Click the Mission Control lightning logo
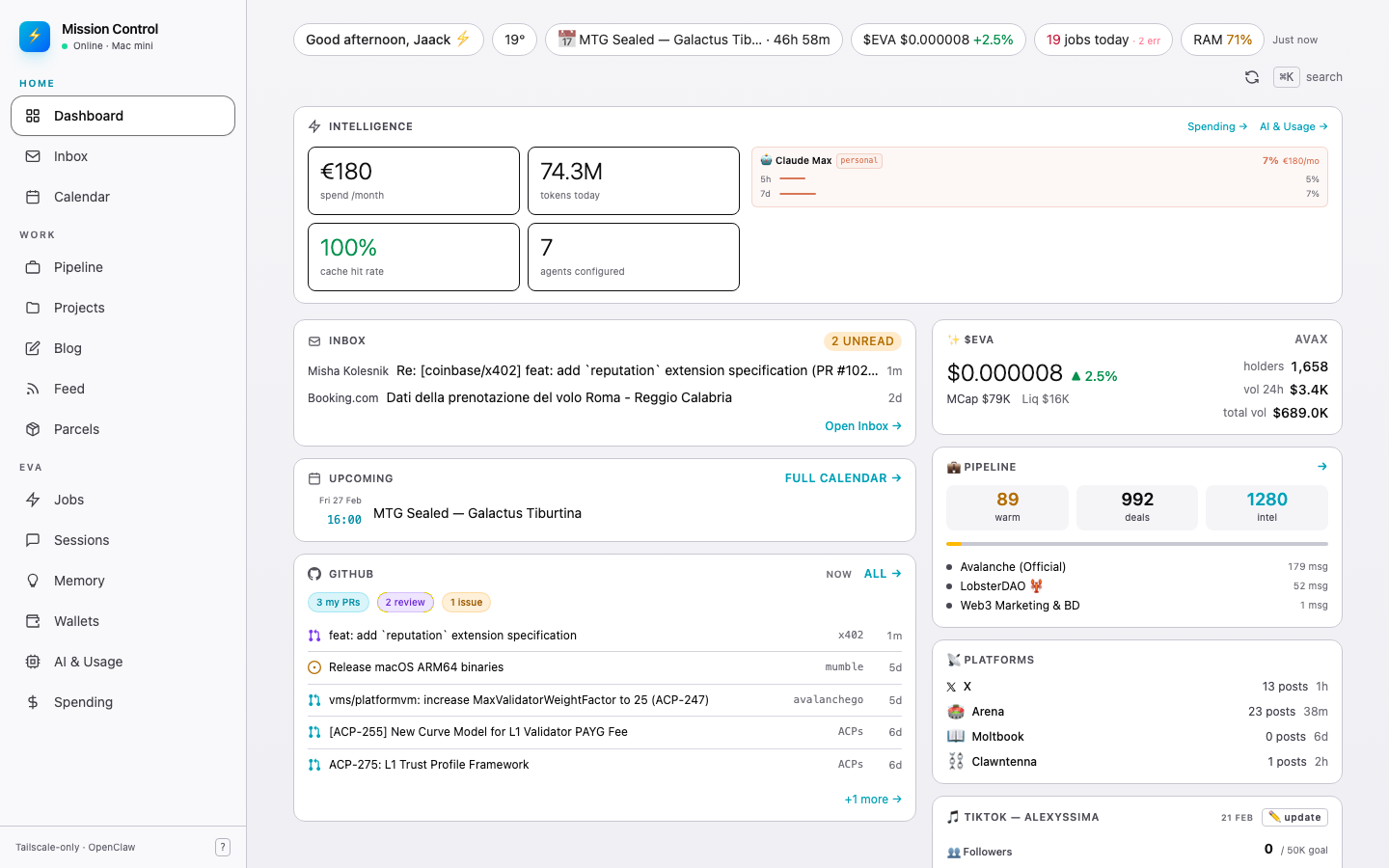This screenshot has width=1389, height=868. (x=35, y=37)
